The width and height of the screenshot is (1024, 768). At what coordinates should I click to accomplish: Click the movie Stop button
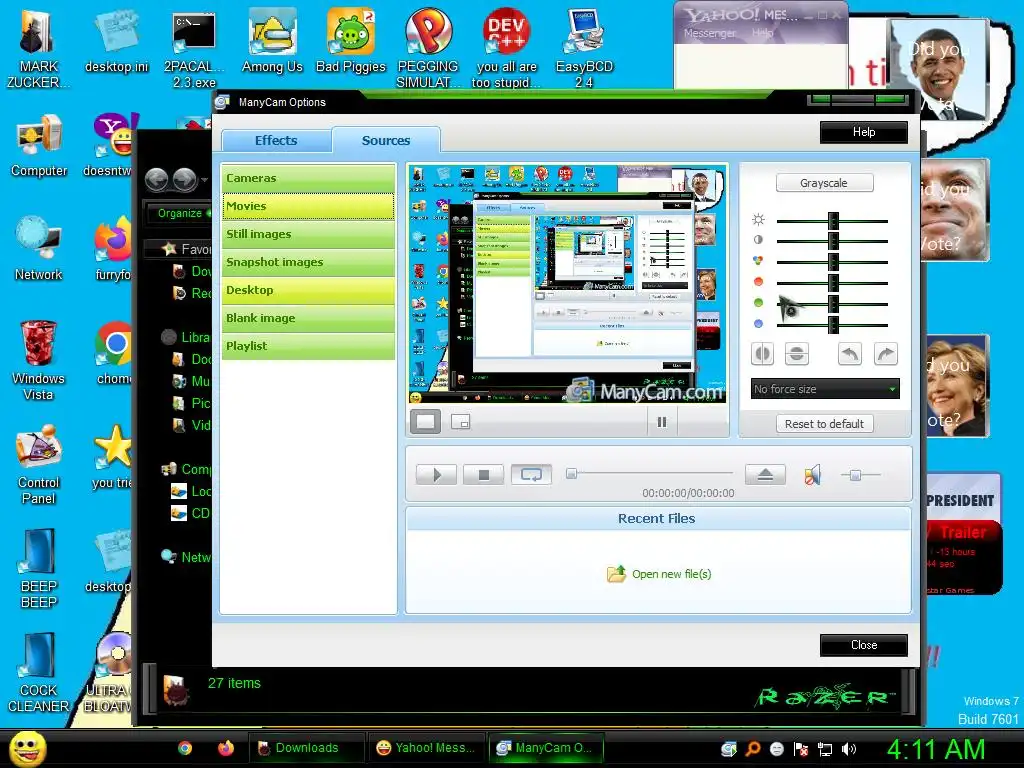[x=483, y=475]
